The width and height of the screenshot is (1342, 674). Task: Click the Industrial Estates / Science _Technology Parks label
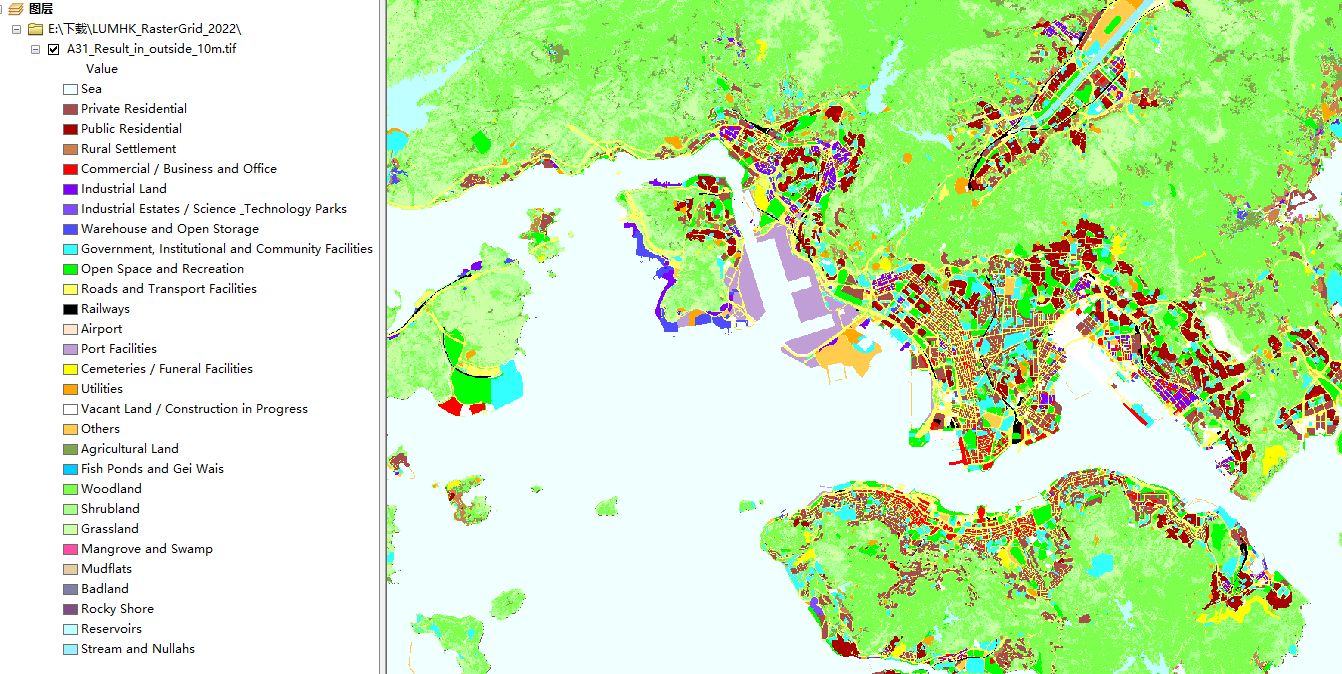[x=214, y=209]
